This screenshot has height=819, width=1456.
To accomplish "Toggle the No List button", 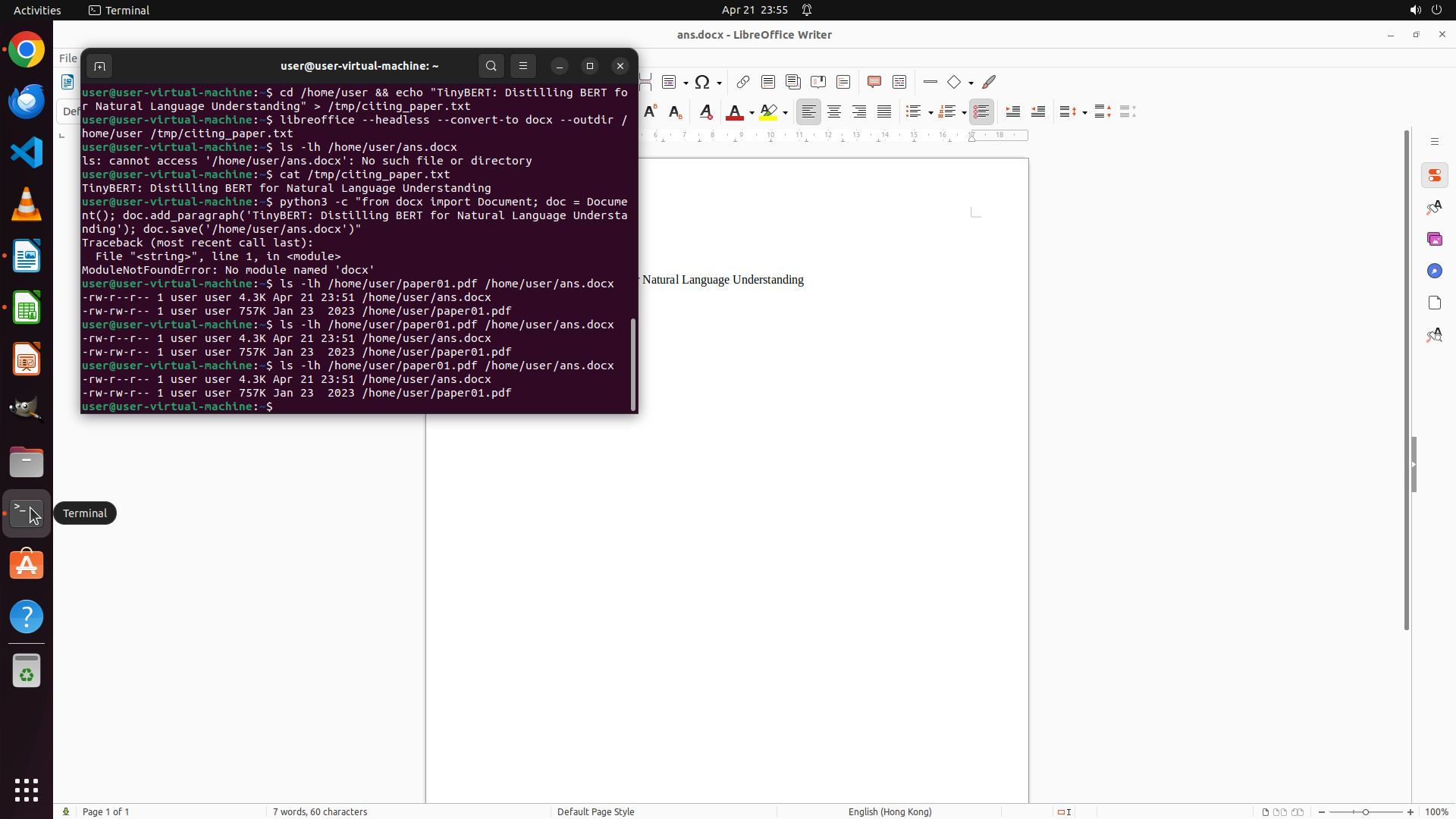I will tap(981, 112).
